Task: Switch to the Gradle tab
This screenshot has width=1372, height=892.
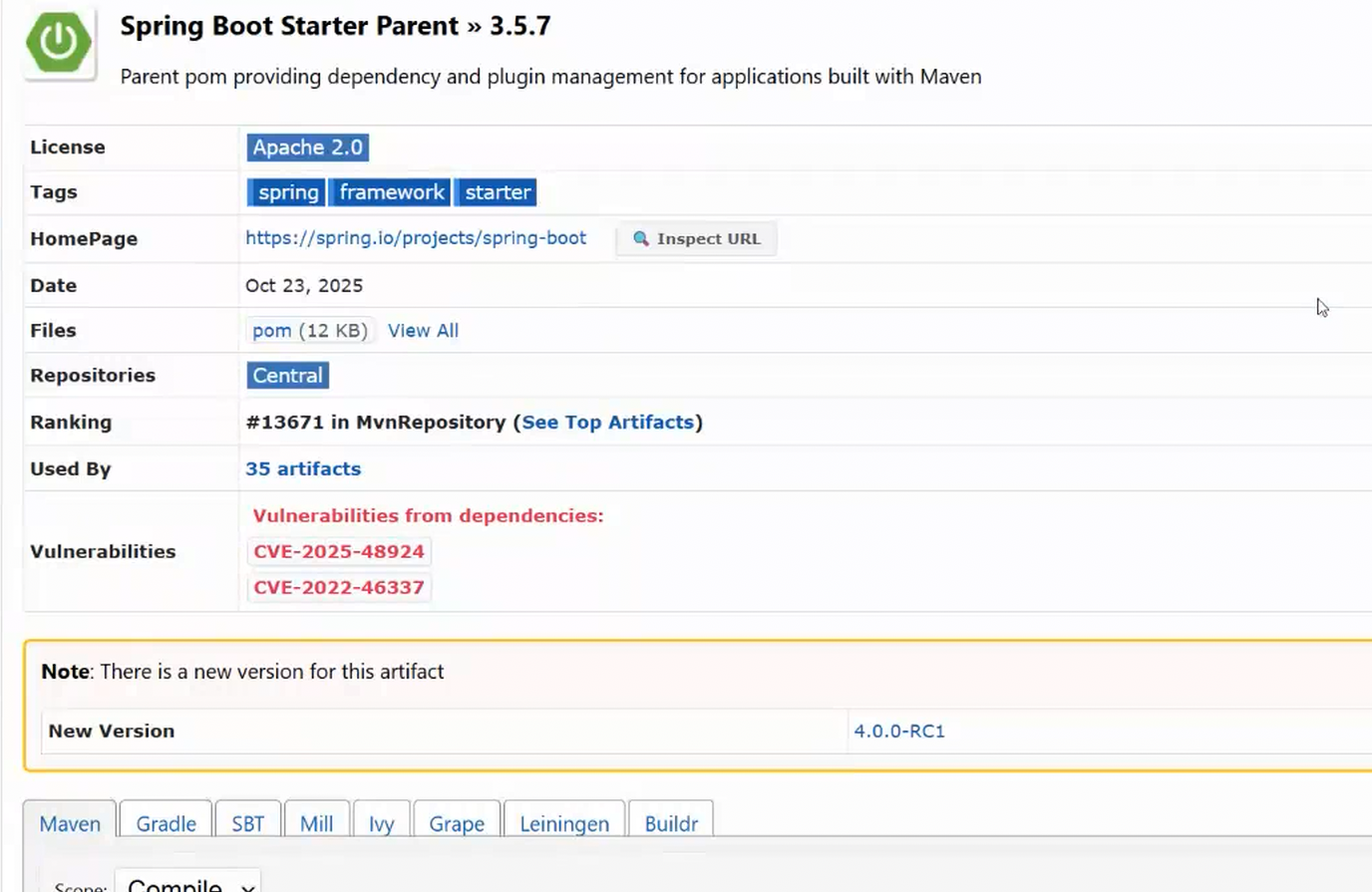Action: [x=166, y=823]
